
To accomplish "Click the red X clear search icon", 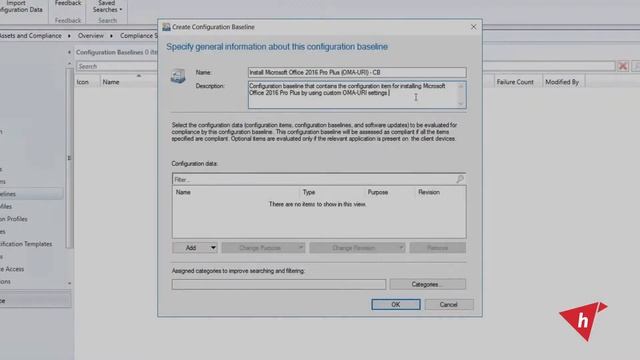I will click(623, 66).
